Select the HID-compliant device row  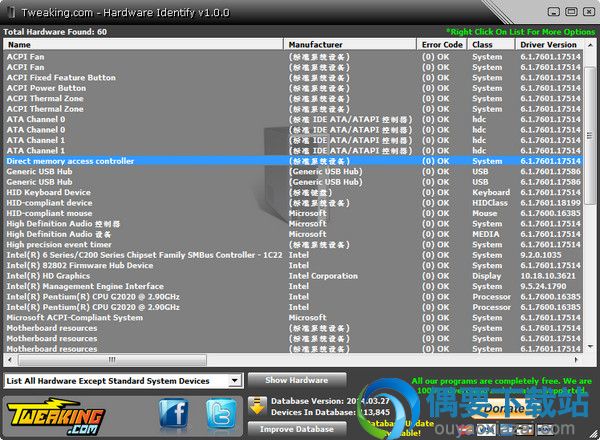pyautogui.click(x=293, y=203)
